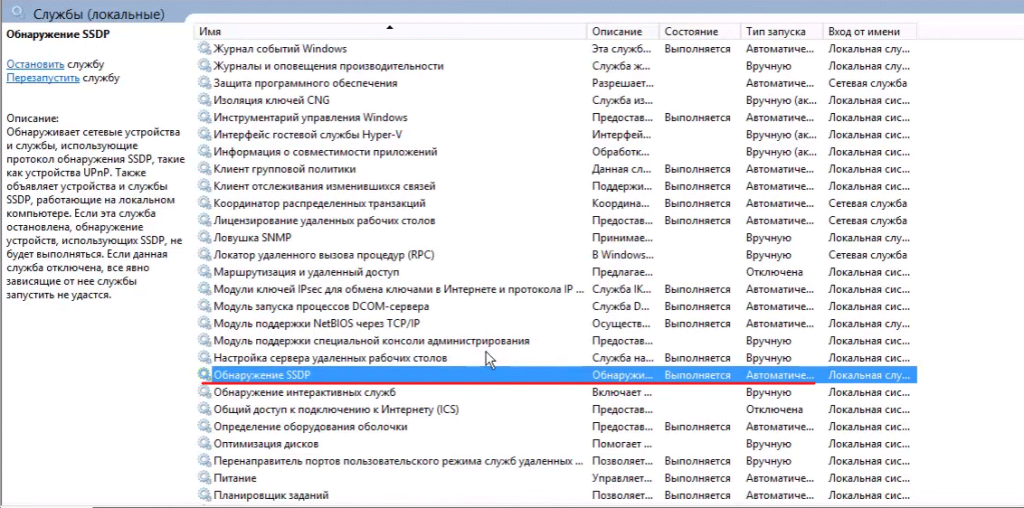Click gear icon of Клиент групповой политики
1024x508 pixels.
[204, 169]
